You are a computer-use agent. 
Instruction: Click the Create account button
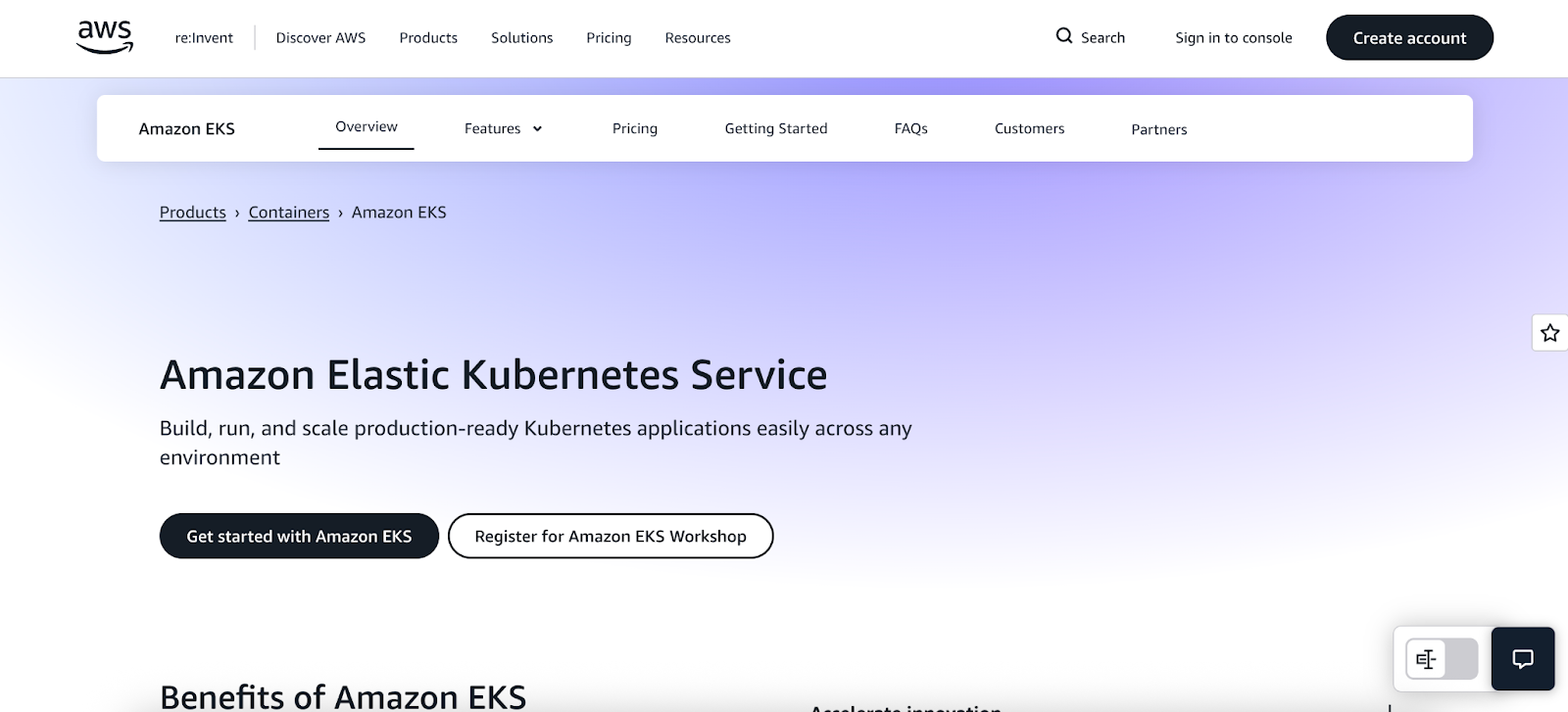click(x=1409, y=37)
